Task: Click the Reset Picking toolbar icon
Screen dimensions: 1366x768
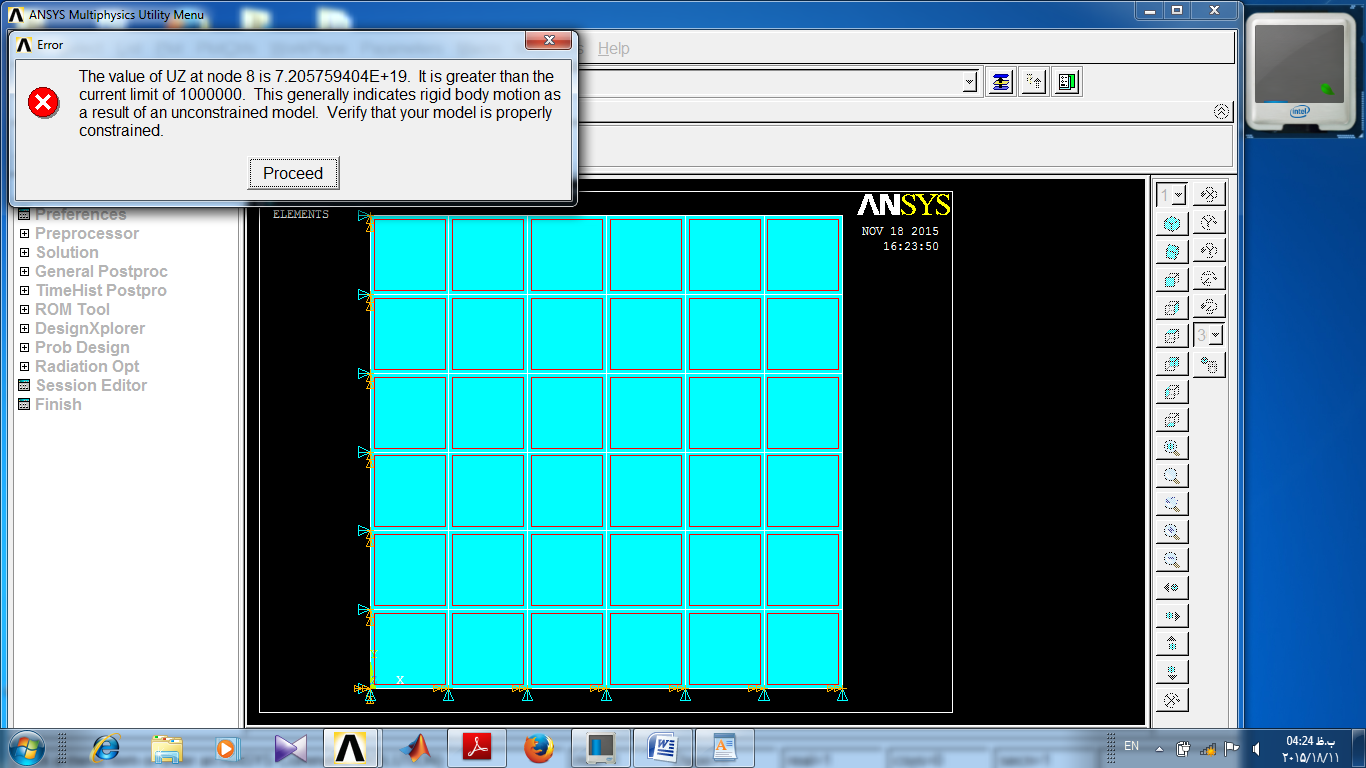Action: pyautogui.click(x=1034, y=83)
